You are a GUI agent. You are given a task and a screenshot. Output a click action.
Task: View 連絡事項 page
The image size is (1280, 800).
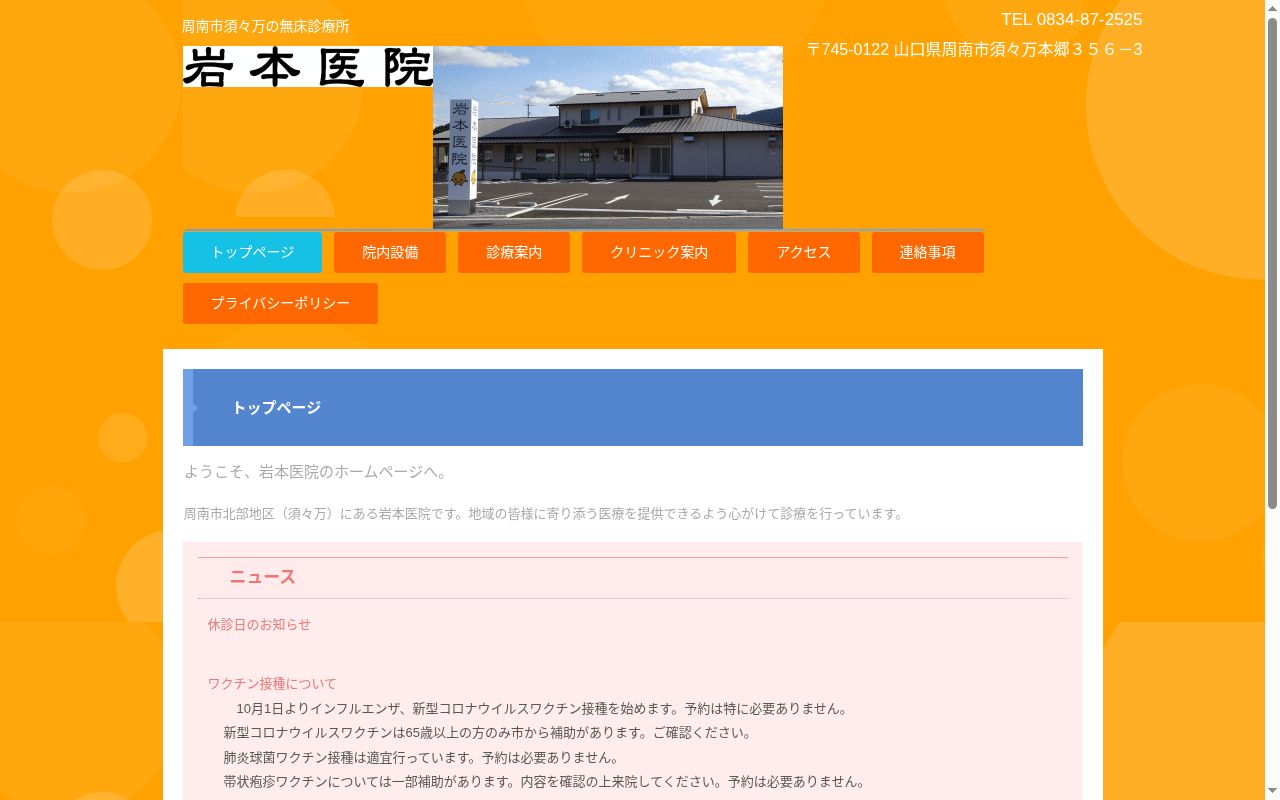[x=928, y=253]
